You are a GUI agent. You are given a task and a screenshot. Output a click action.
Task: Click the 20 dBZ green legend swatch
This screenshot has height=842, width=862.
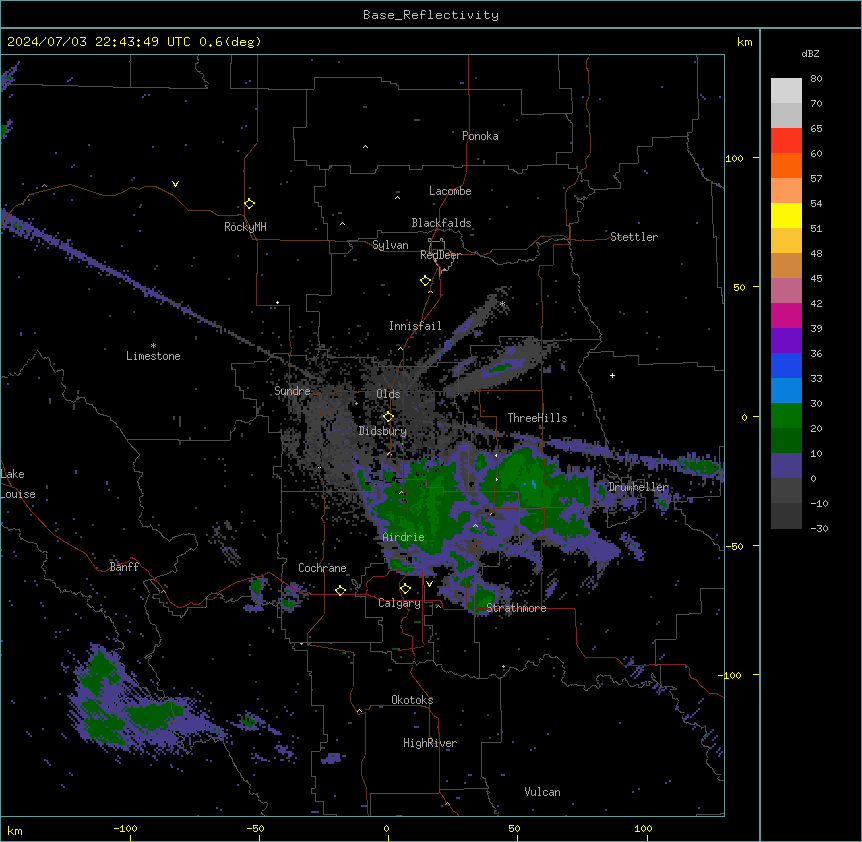[x=786, y=441]
